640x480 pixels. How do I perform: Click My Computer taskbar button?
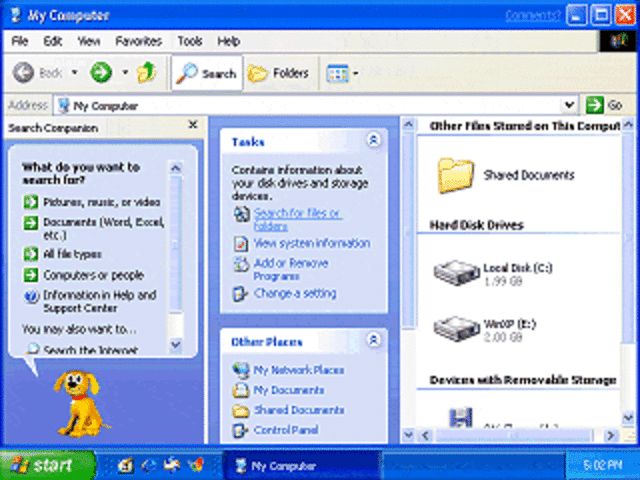coord(302,465)
